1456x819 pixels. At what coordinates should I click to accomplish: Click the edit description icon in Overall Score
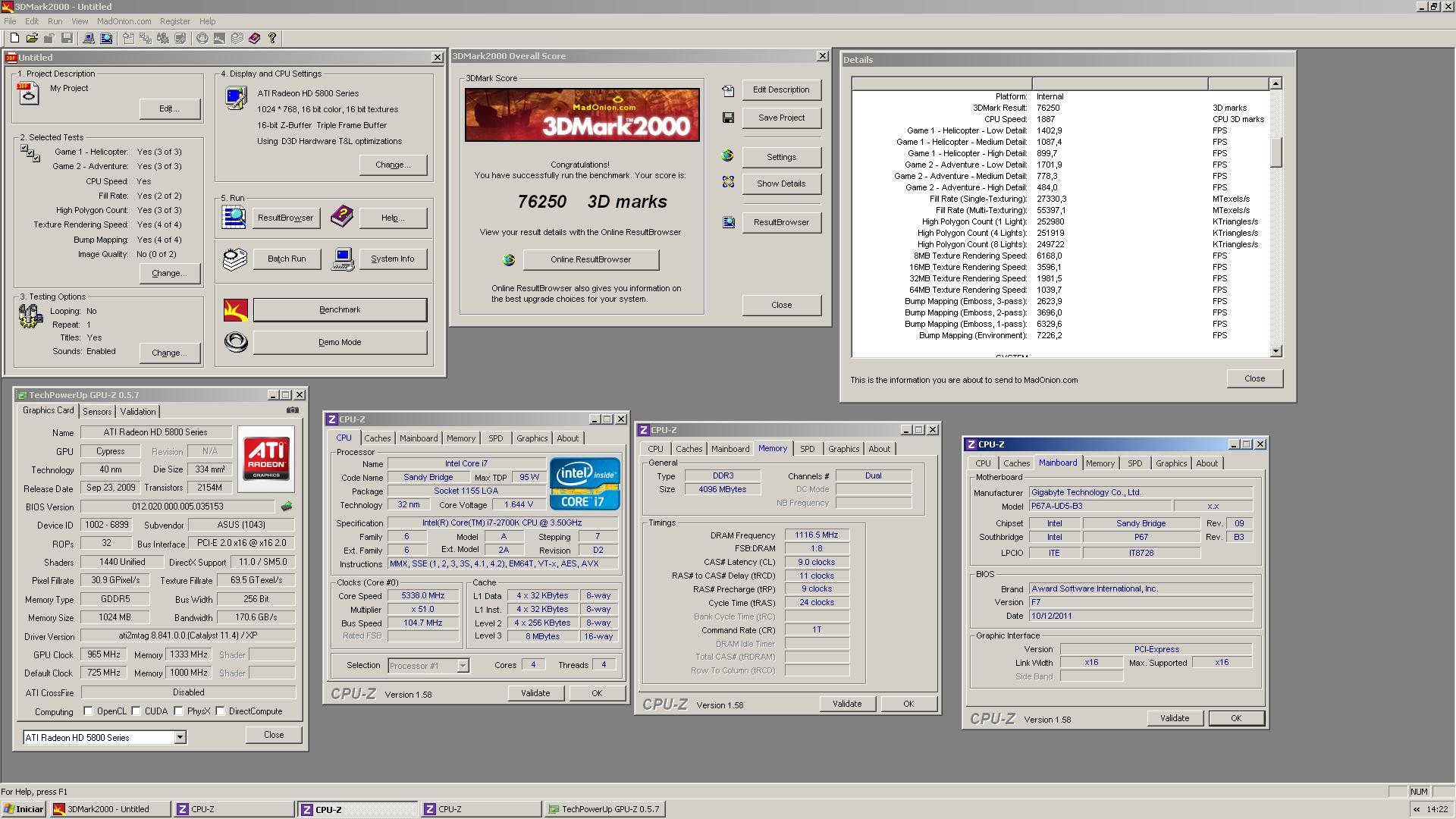point(728,90)
